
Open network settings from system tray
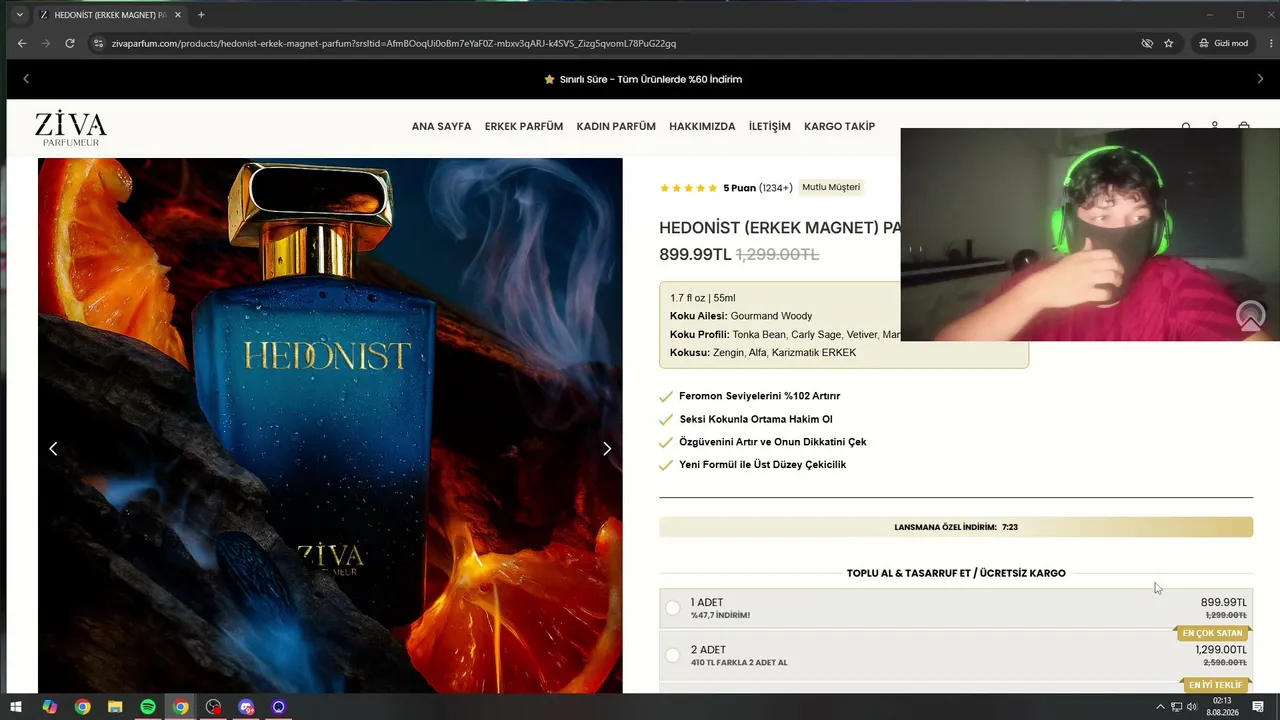click(1176, 707)
